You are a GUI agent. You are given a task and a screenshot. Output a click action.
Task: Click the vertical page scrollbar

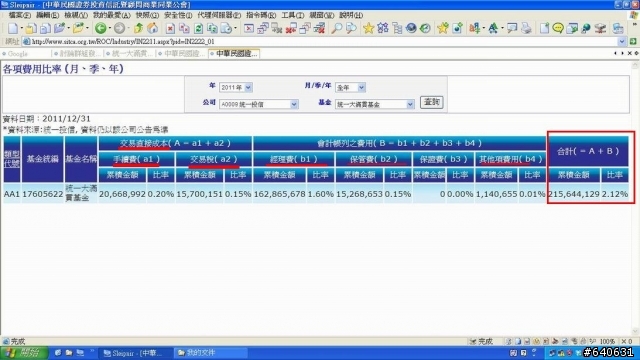pos(635,198)
